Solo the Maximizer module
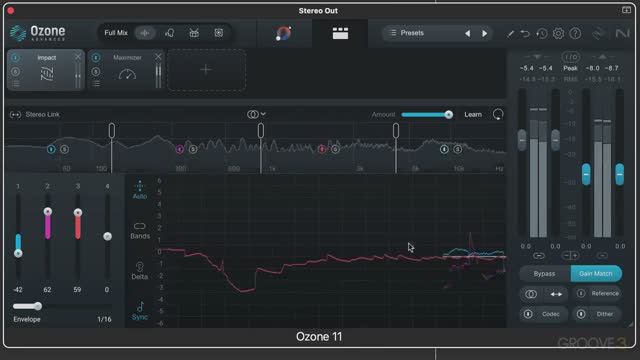This screenshot has height=360, width=640. tap(96, 72)
